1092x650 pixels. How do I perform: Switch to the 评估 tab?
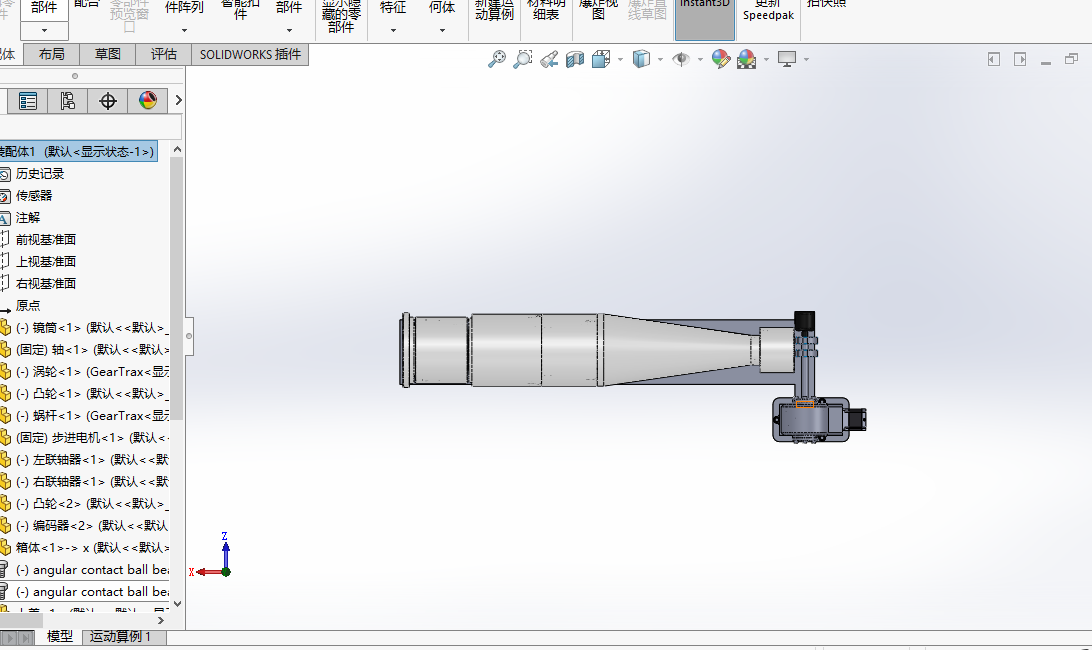164,54
